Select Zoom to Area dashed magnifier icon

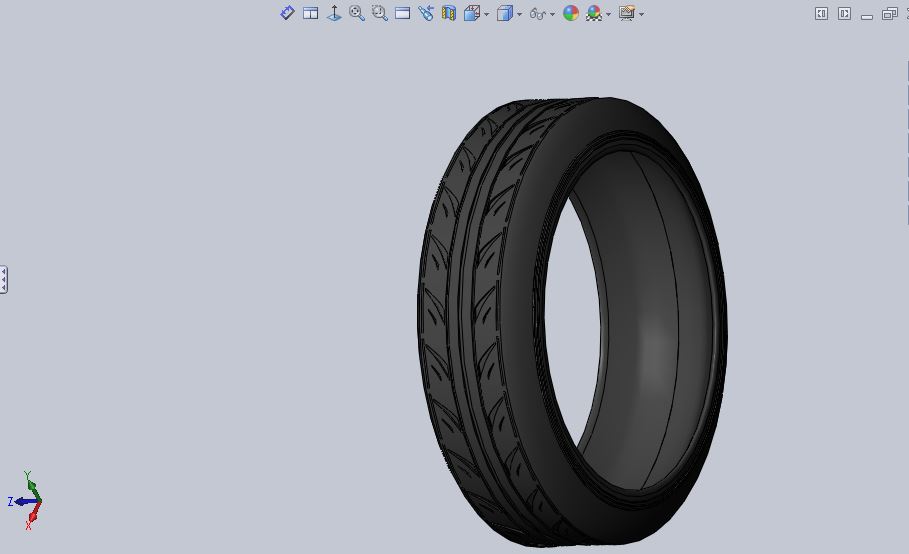click(x=380, y=13)
